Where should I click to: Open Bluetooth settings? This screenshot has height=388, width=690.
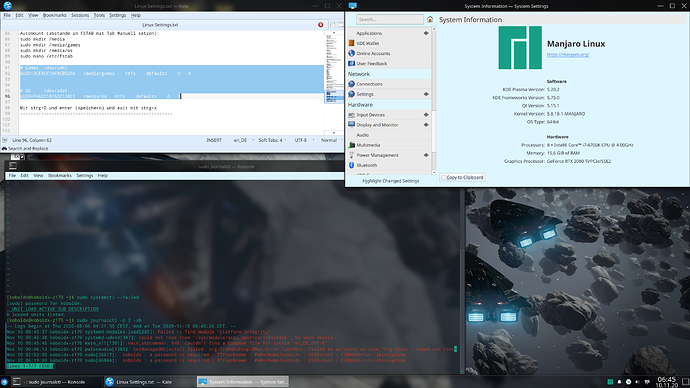[389, 165]
